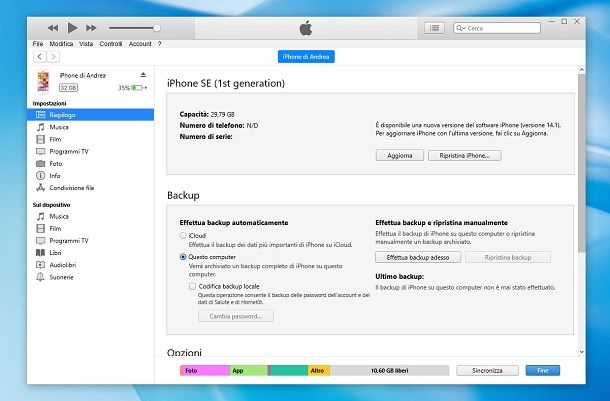The height and width of the screenshot is (401, 610).
Task: Enable Codifica backup locale checkbox
Action: 192,286
